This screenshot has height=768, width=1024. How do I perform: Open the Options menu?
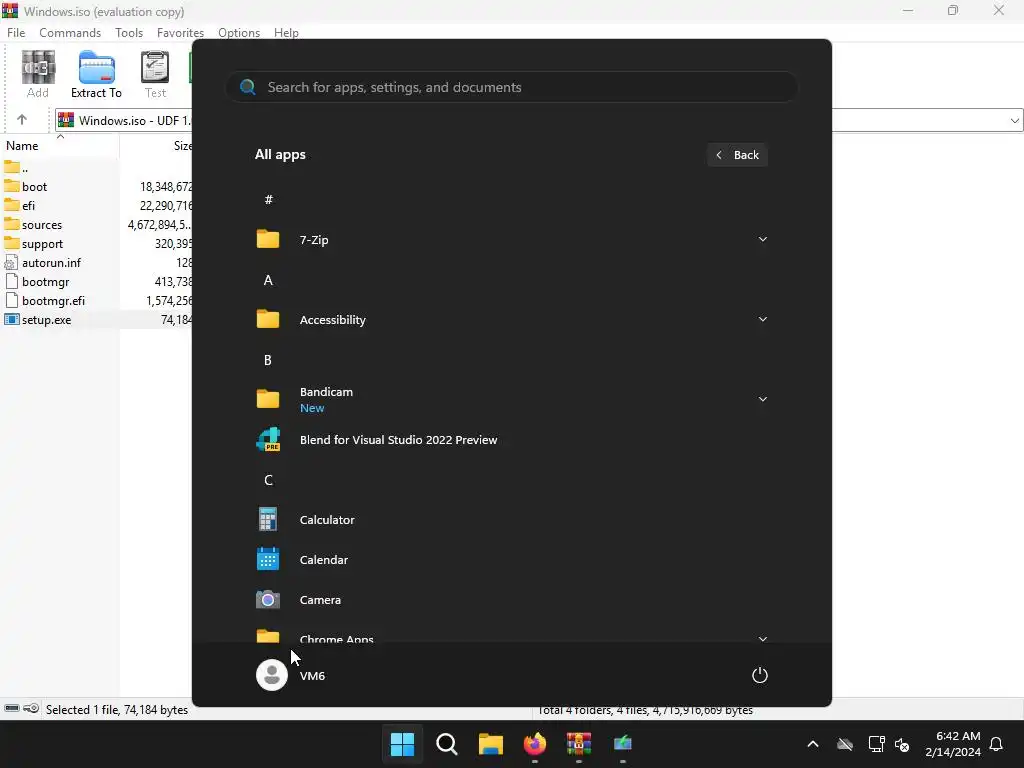[x=239, y=33]
